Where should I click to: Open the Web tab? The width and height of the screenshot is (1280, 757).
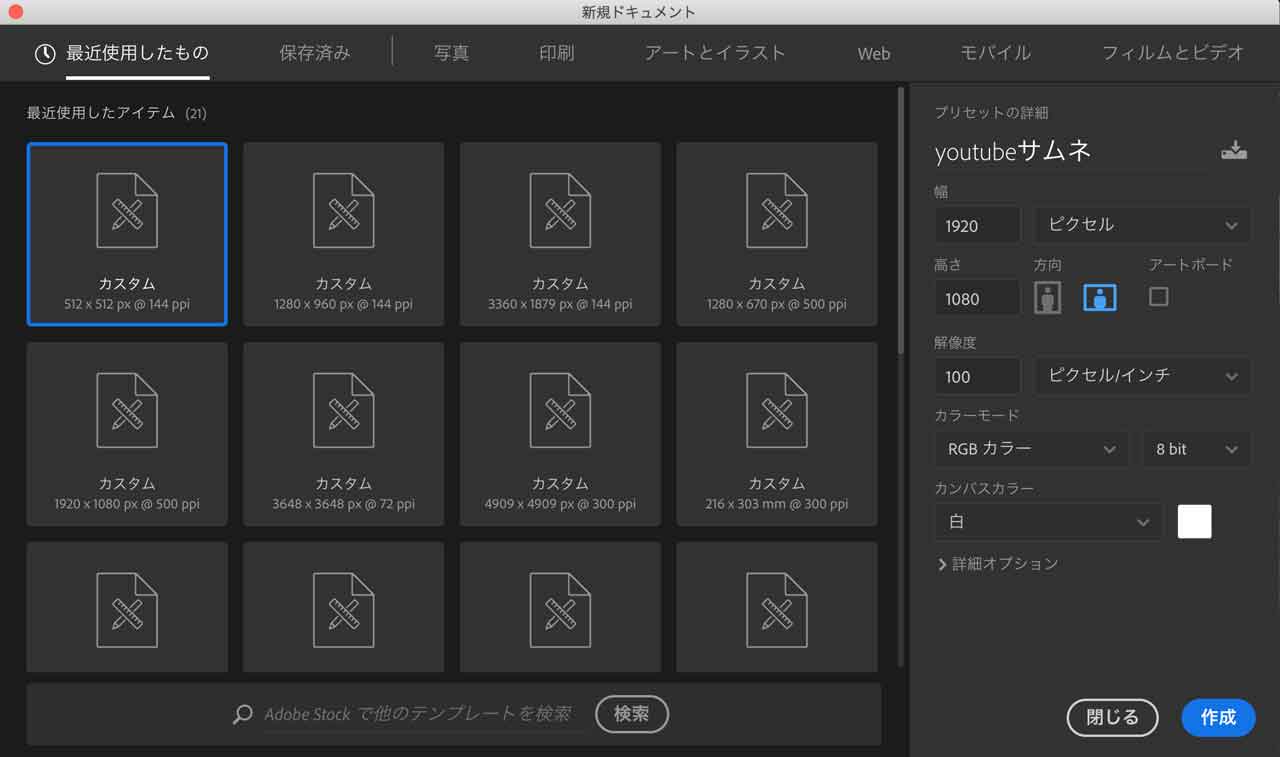click(873, 54)
